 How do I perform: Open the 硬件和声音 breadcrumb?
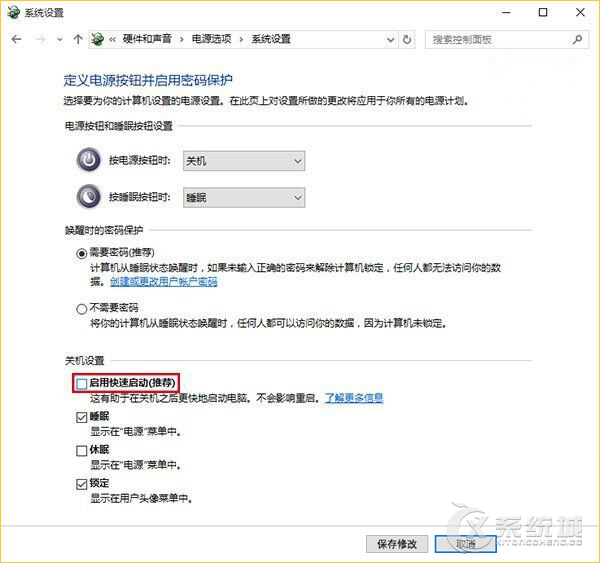pos(147,39)
